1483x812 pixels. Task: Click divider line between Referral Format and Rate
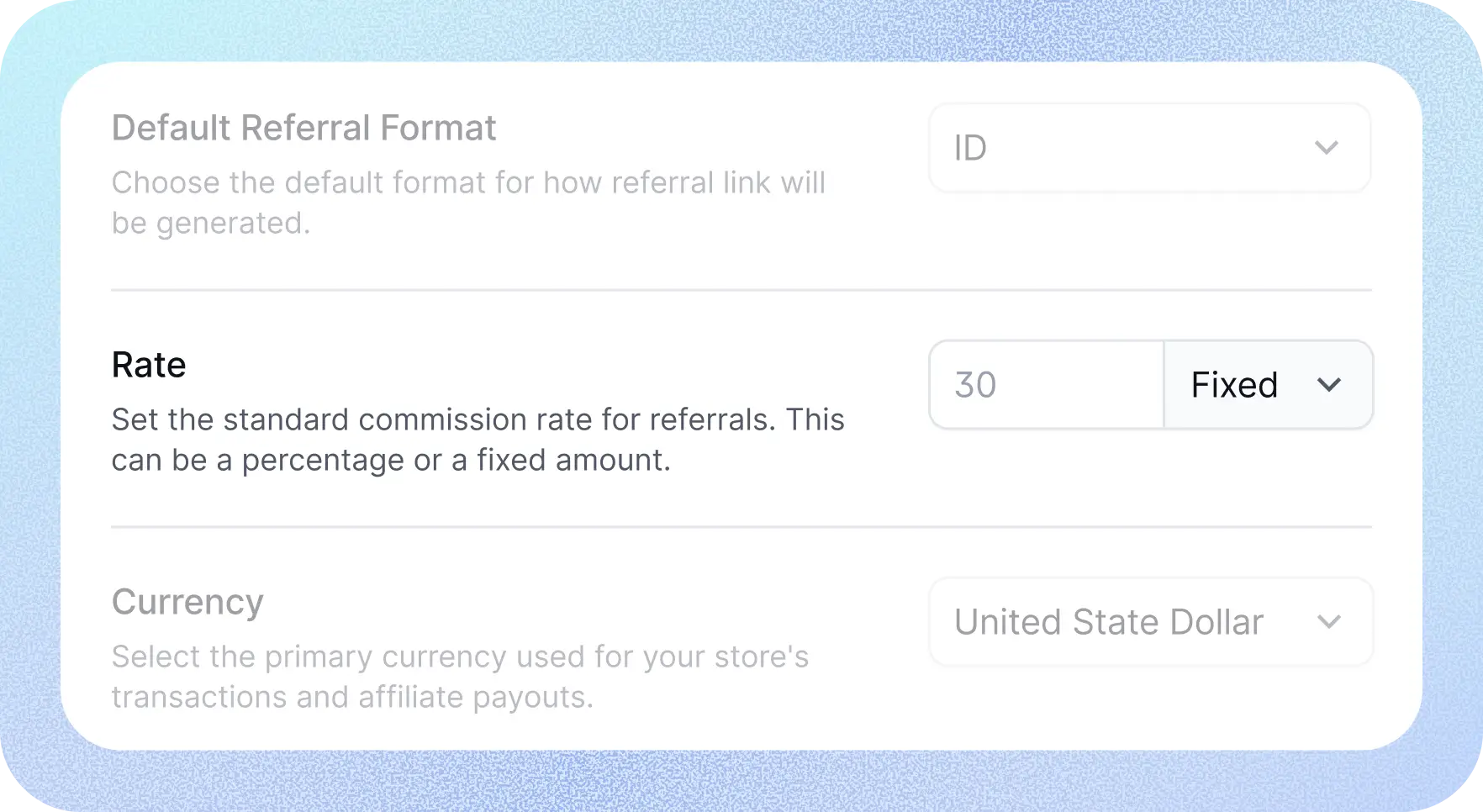coord(740,290)
